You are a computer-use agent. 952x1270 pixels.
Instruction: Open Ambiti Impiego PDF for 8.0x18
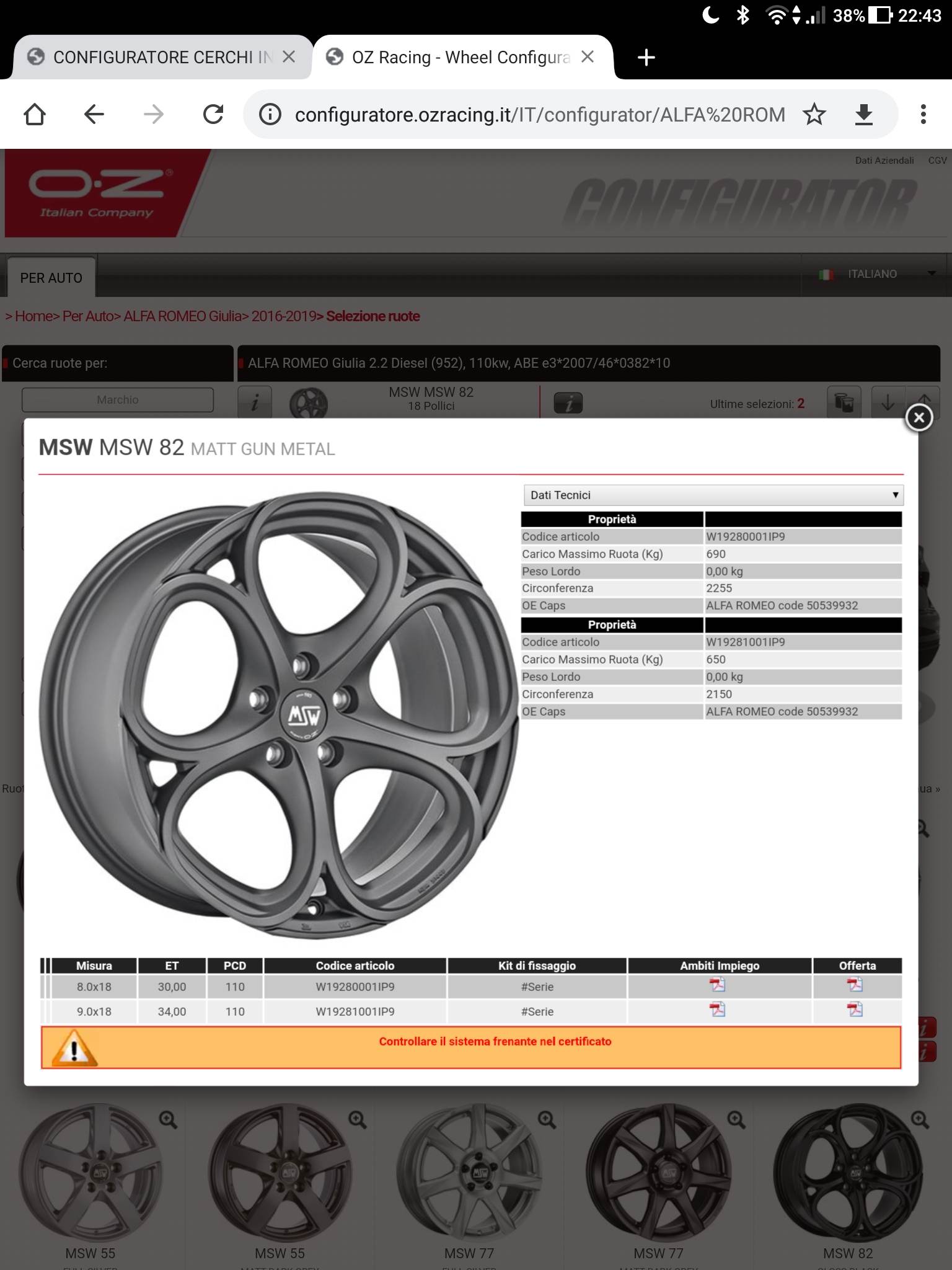point(718,985)
